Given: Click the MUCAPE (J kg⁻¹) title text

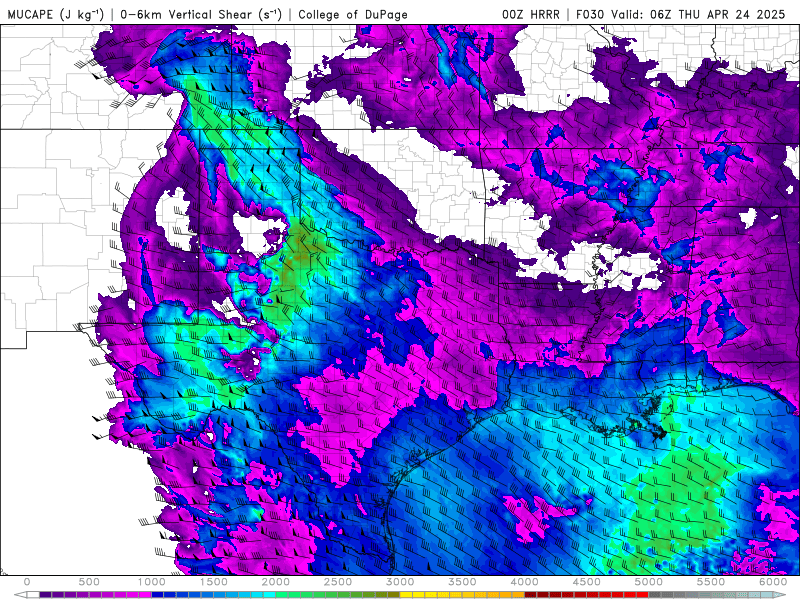Looking at the screenshot, I should click(56, 14).
